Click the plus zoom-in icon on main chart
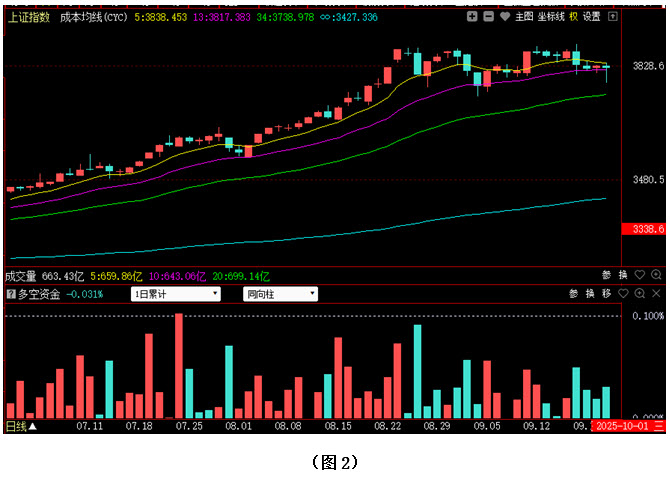Viewport: 670px width, 481px height. pyautogui.click(x=472, y=17)
